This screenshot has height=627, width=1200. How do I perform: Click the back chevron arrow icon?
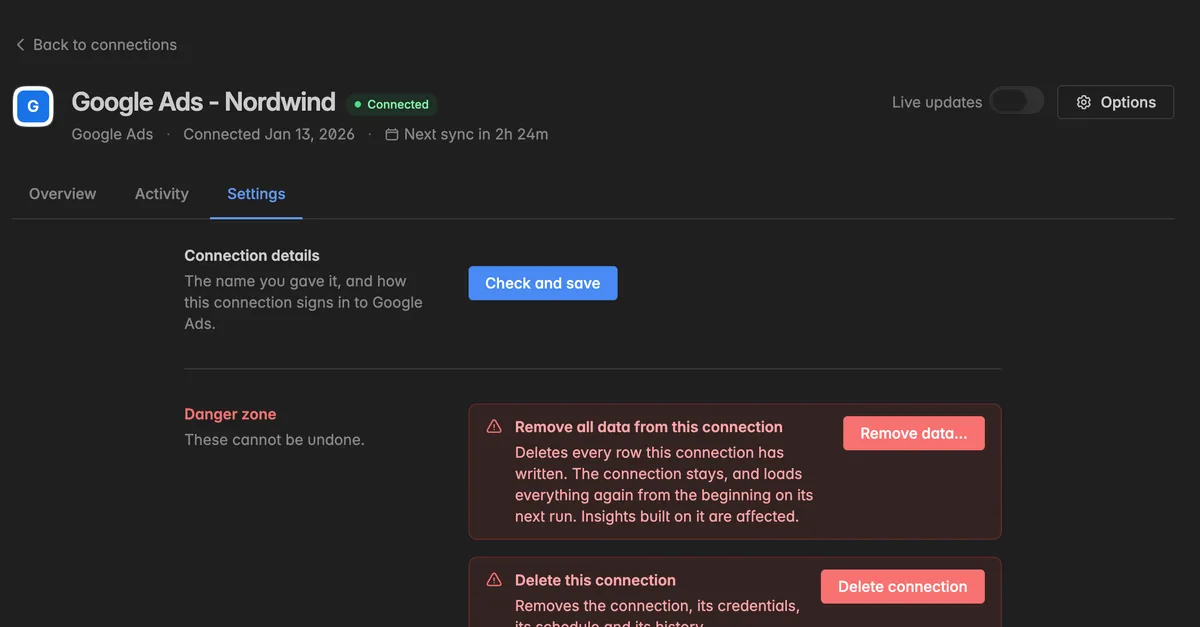pos(20,45)
